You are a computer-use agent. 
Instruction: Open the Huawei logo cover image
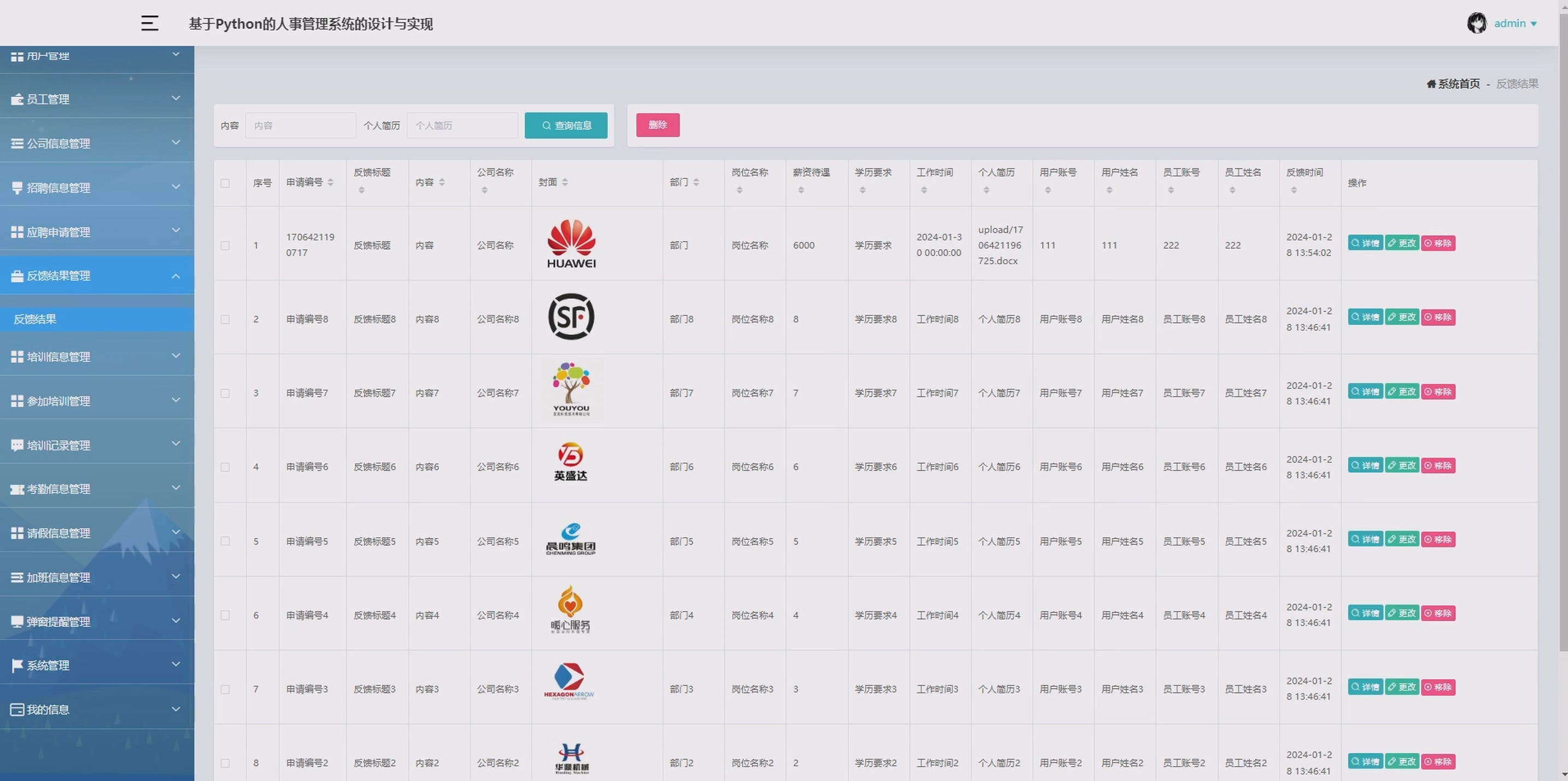coord(571,244)
